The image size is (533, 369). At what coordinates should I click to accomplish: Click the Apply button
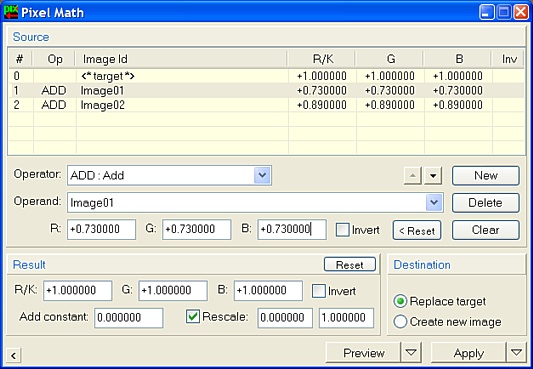pos(468,353)
